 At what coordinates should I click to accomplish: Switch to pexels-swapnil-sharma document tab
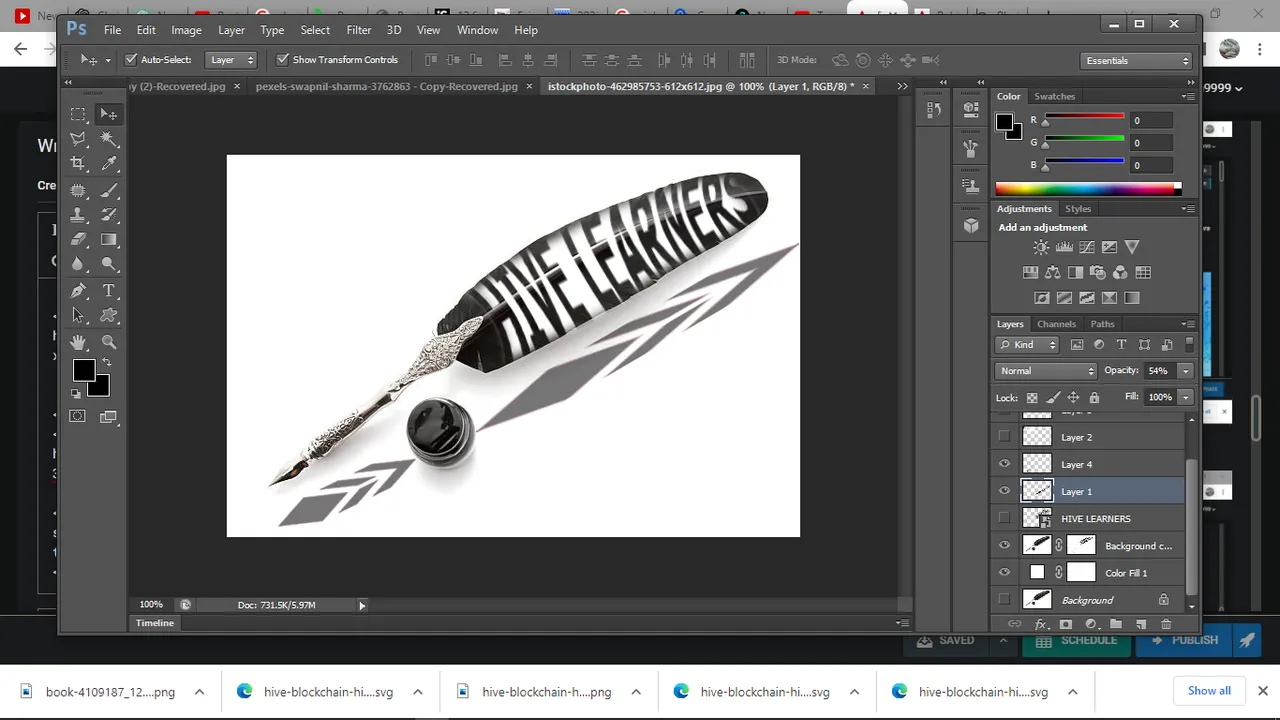387,87
